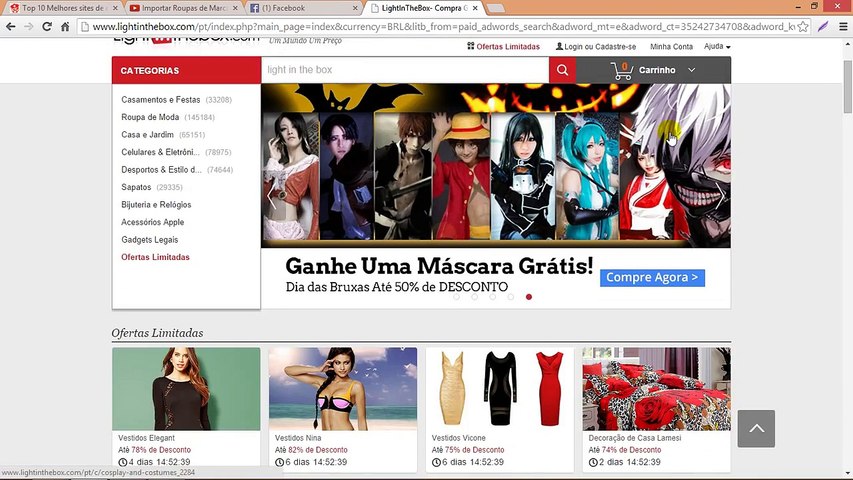853x480 pixels.
Task: Select the second banner slide dot
Action: click(x=474, y=297)
